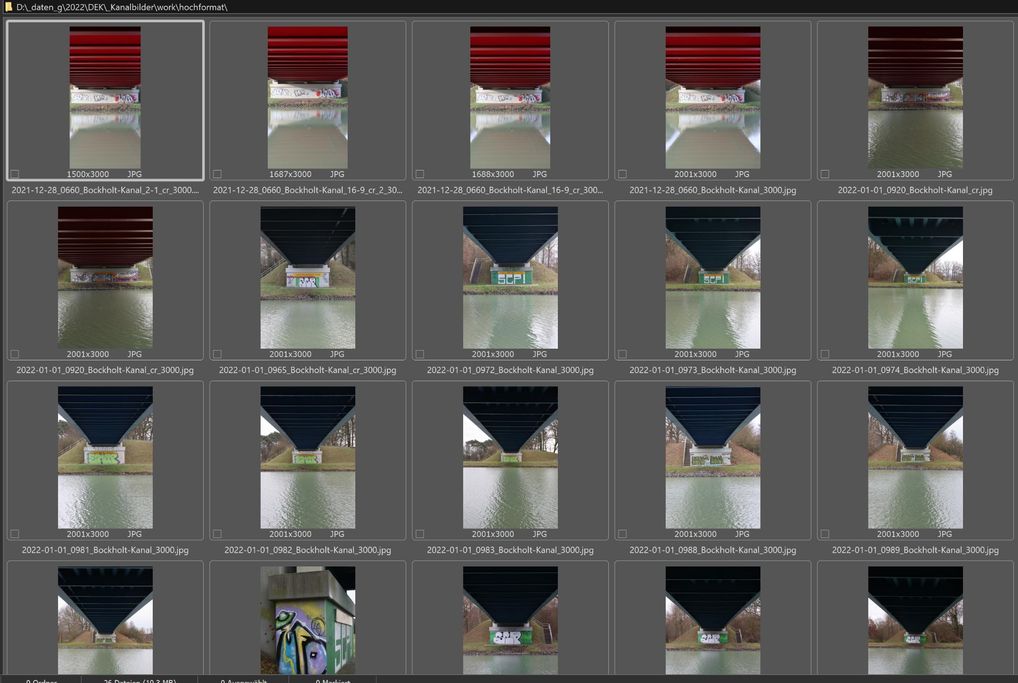Click thumbnail of 0983_Bockholt-Kanal_3000.jpg
The image size is (1018, 683).
[510, 457]
